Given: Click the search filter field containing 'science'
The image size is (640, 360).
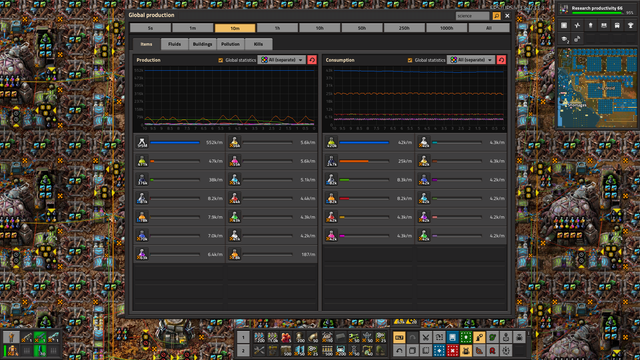Looking at the screenshot, I should (473, 16).
